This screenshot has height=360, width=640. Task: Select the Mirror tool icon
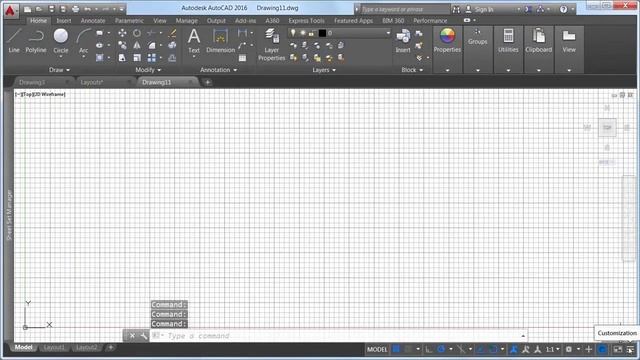(x=137, y=45)
